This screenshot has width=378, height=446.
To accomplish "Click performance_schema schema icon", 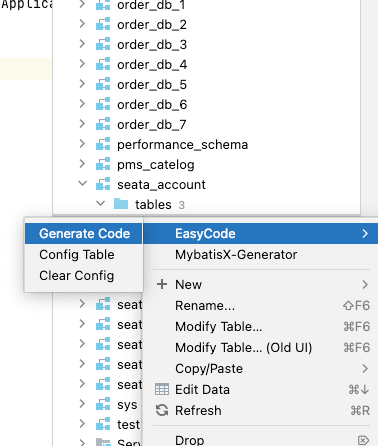I will (x=103, y=144).
